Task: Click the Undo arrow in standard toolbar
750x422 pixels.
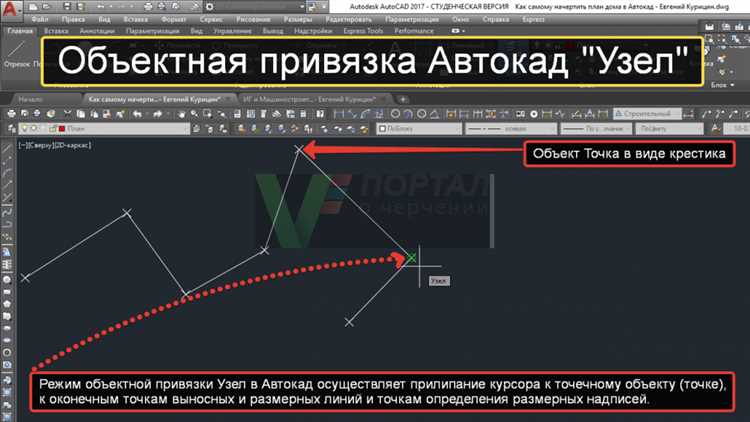Action: coord(138,114)
